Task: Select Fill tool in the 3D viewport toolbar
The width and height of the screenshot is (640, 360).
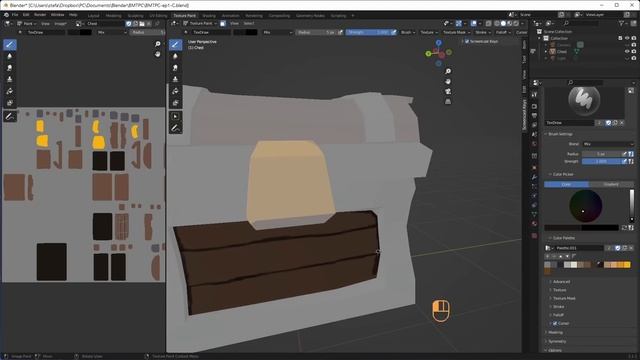Action: coord(176,91)
